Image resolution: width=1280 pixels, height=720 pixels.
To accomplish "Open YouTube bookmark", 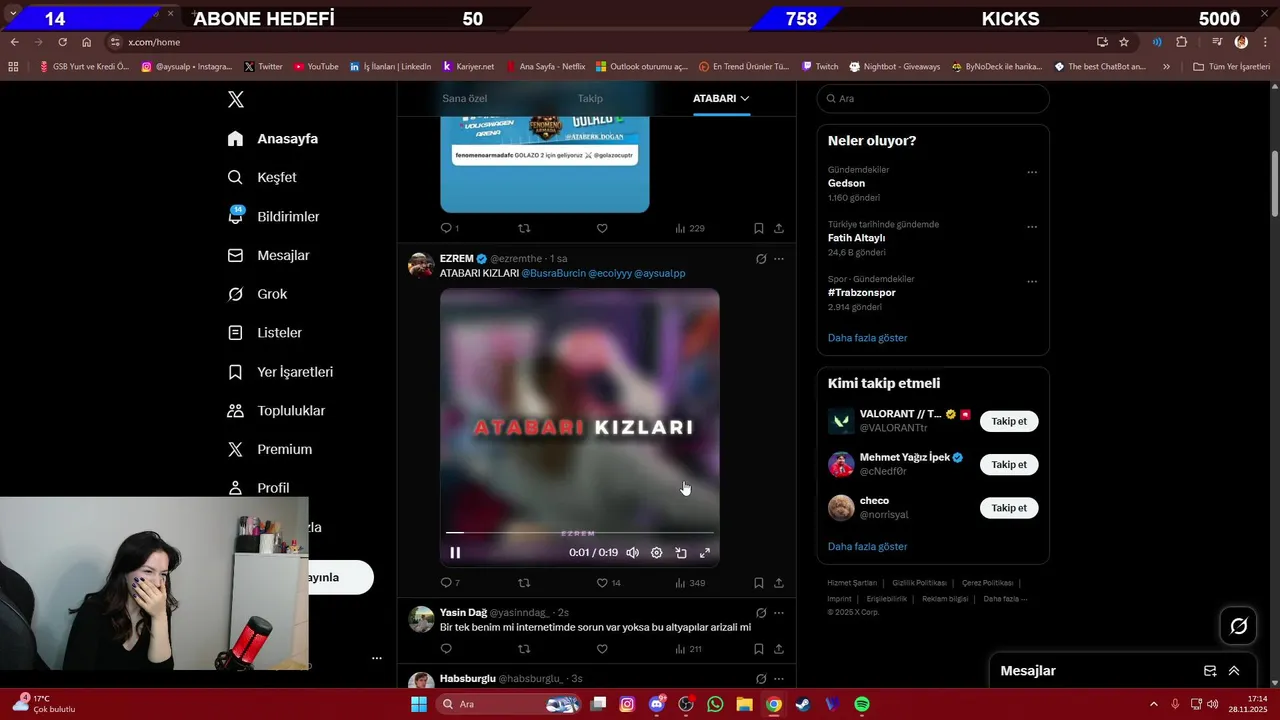I will coord(316,67).
